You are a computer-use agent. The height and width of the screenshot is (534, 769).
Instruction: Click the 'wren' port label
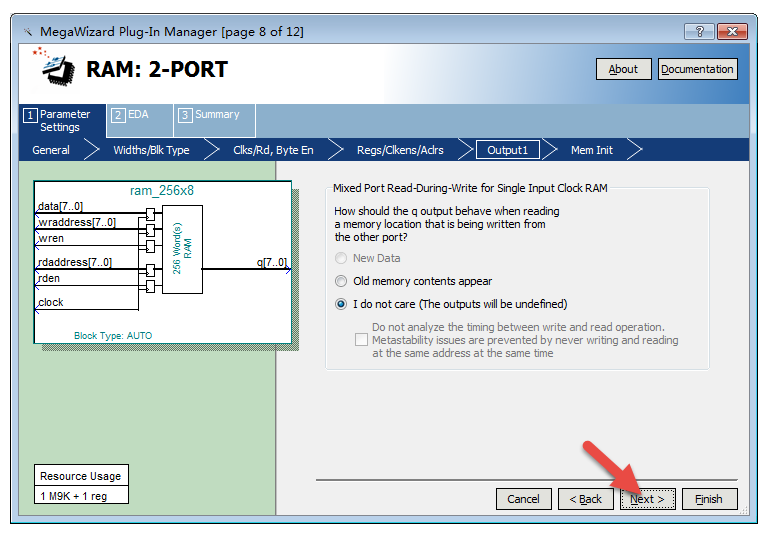point(51,238)
